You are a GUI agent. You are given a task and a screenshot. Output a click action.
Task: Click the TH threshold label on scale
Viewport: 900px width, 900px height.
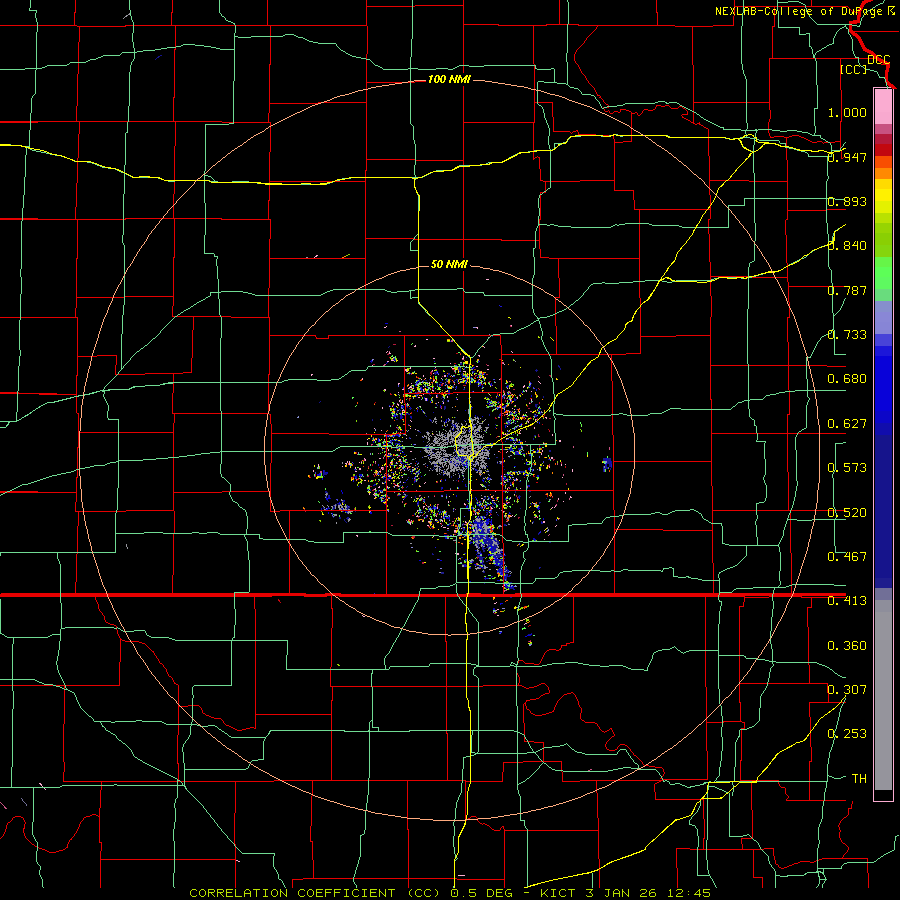point(859,779)
